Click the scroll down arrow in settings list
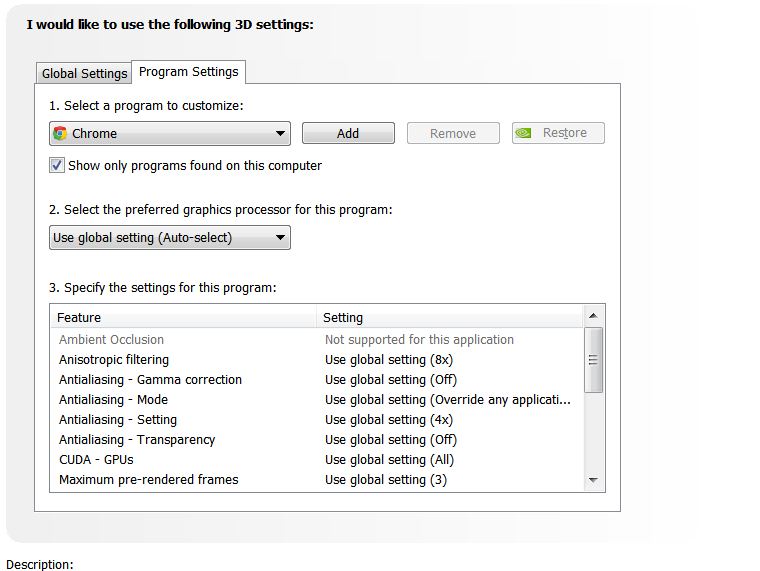The height and width of the screenshot is (571, 760). (593, 480)
